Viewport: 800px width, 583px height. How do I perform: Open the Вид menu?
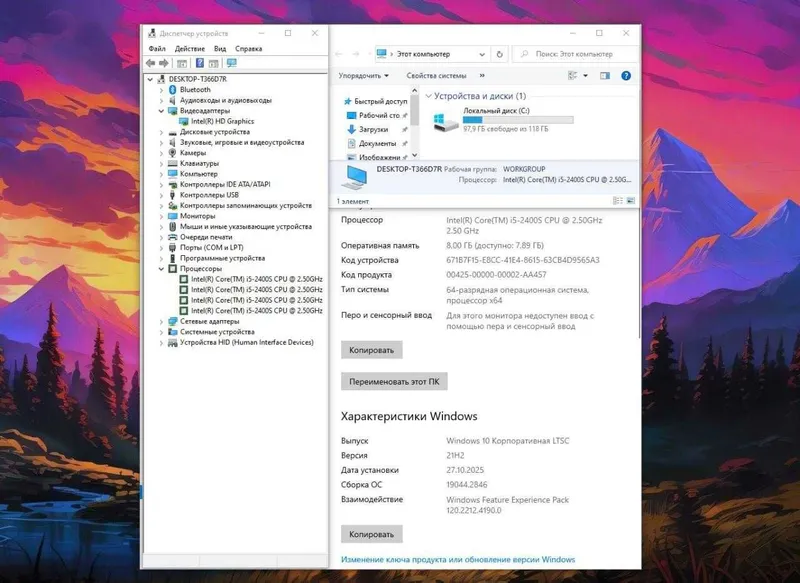220,49
